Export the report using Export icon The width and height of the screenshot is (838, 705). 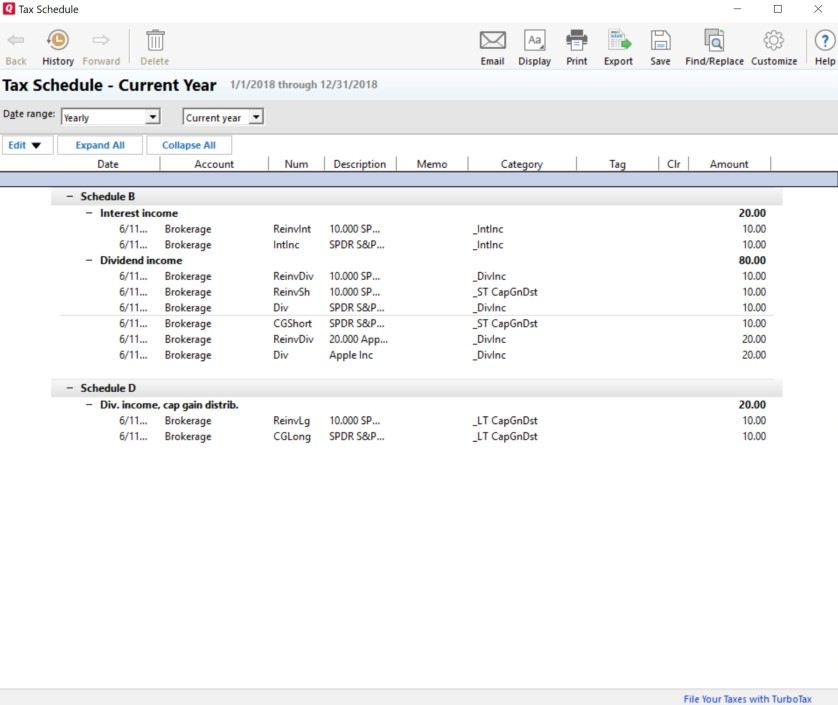[x=618, y=41]
